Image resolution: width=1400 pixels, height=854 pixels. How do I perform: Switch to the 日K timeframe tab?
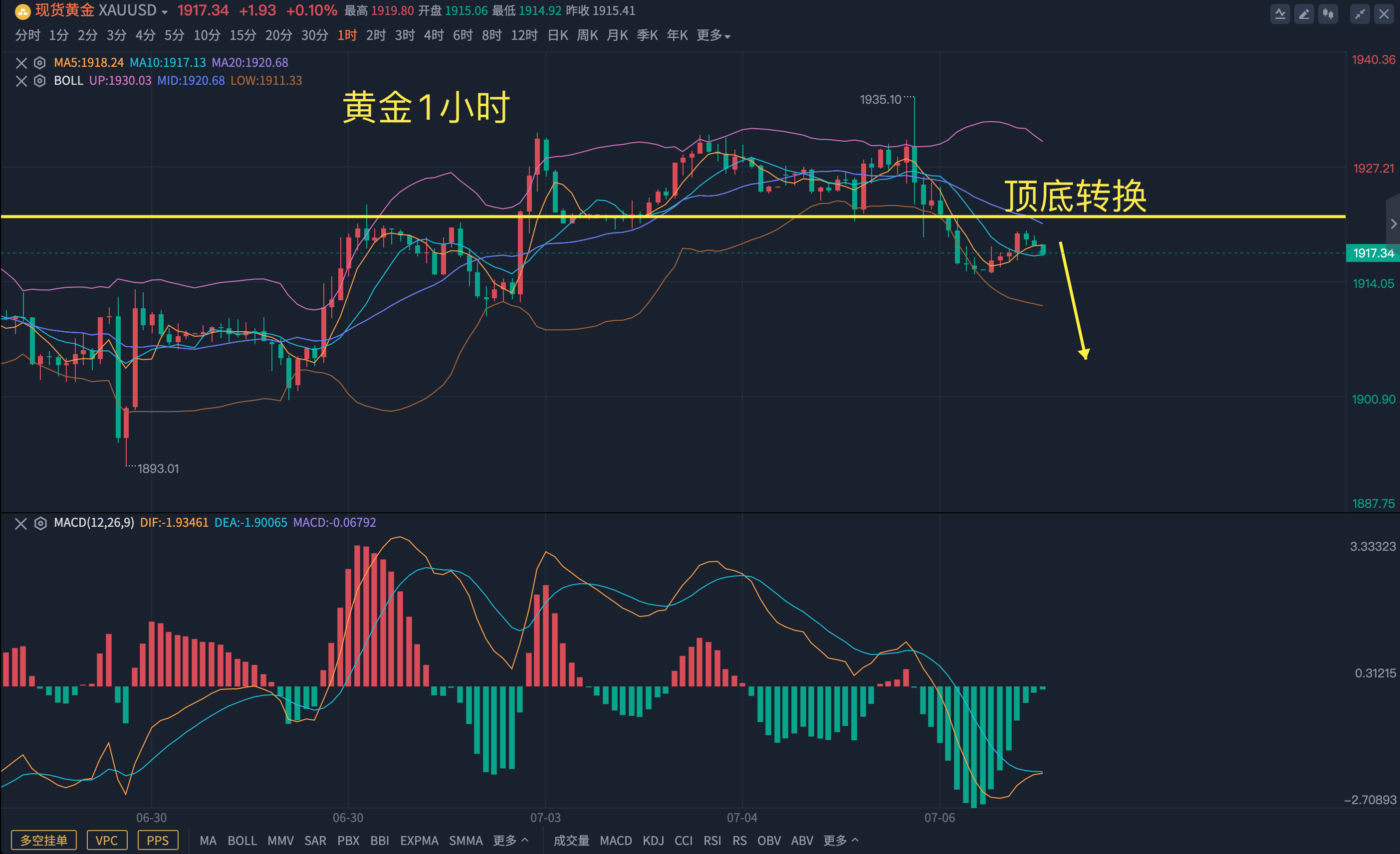click(x=557, y=35)
